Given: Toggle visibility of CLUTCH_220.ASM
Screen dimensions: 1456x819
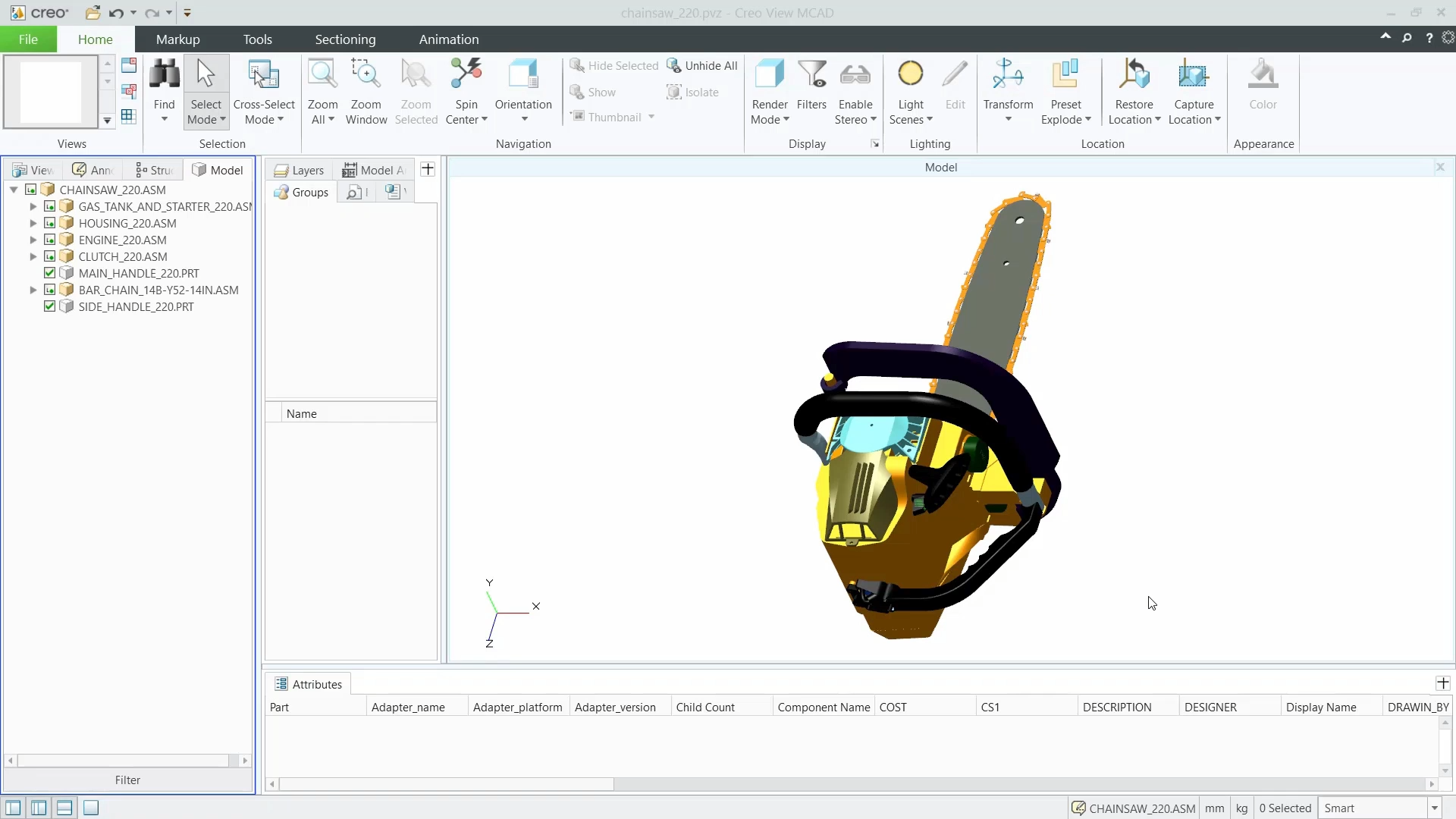Looking at the screenshot, I should coord(49,256).
